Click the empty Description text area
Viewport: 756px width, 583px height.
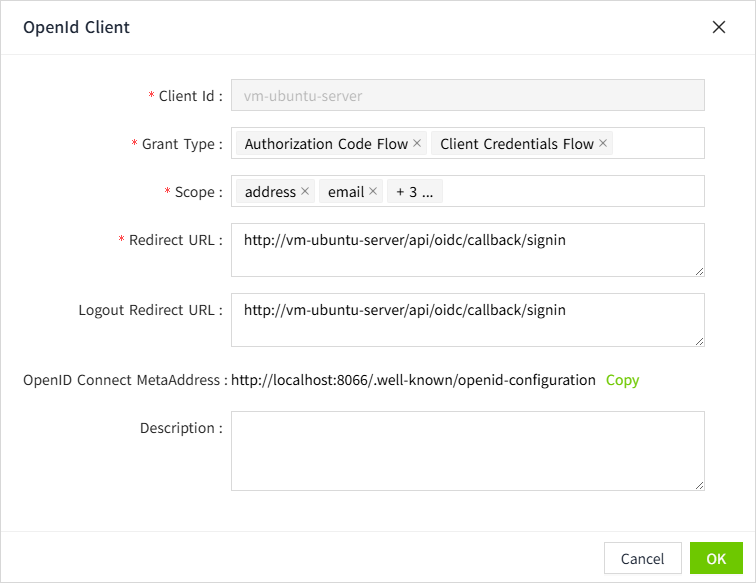(x=467, y=450)
